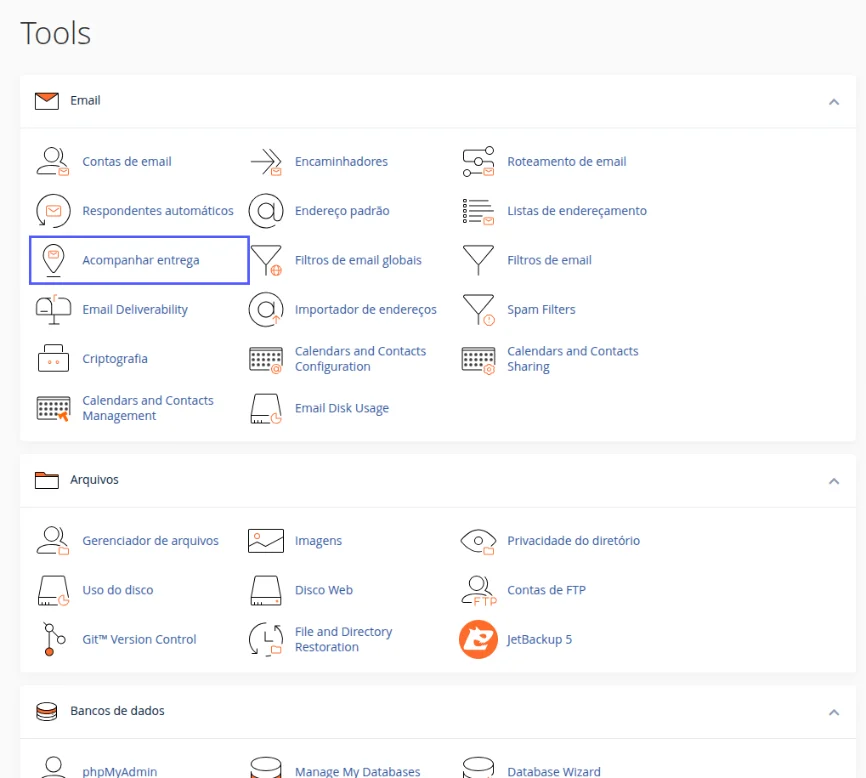Open the Contas de email link
The image size is (866, 778).
pyautogui.click(x=127, y=162)
